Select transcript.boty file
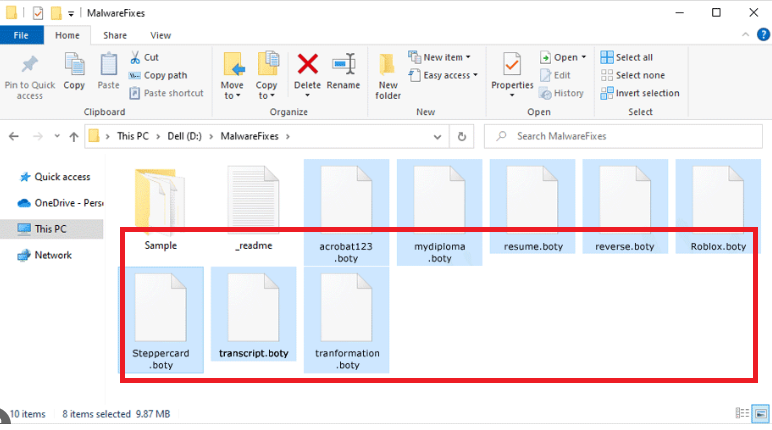Viewport: 772px width, 430px height. [x=254, y=314]
